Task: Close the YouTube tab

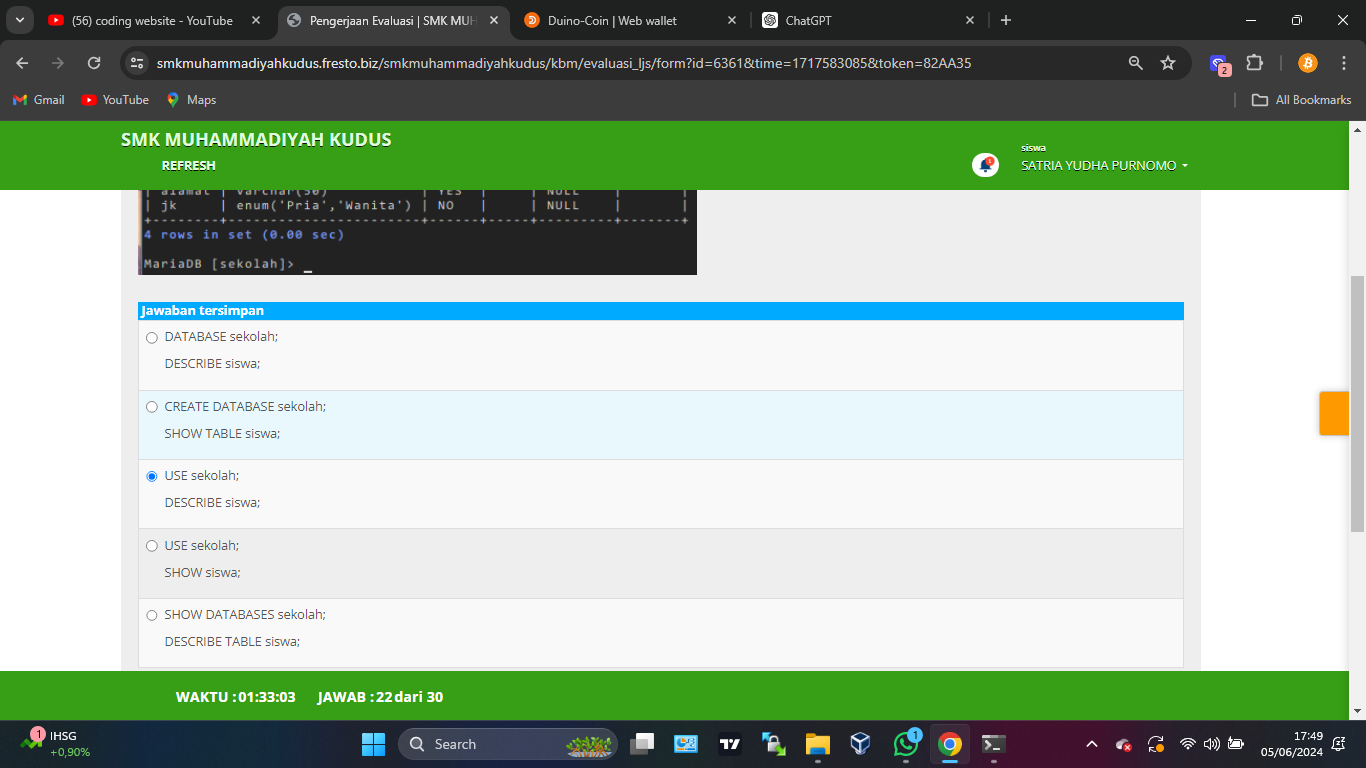Action: [x=255, y=20]
